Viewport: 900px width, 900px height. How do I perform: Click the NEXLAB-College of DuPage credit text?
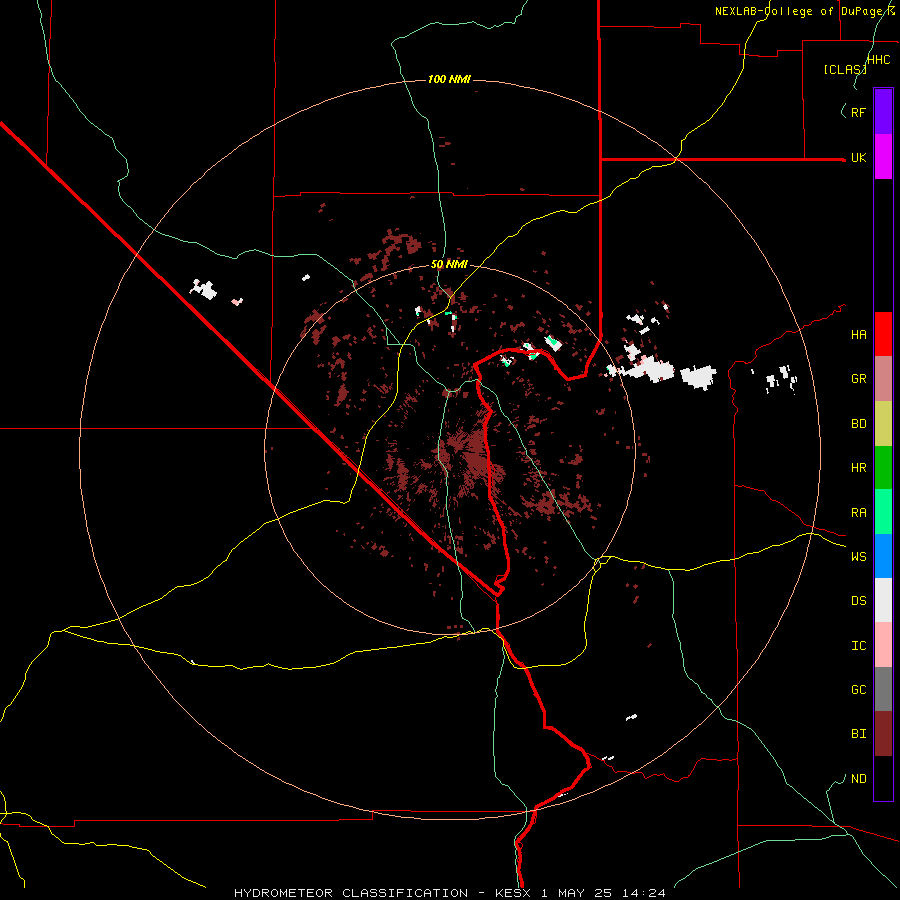[805, 11]
